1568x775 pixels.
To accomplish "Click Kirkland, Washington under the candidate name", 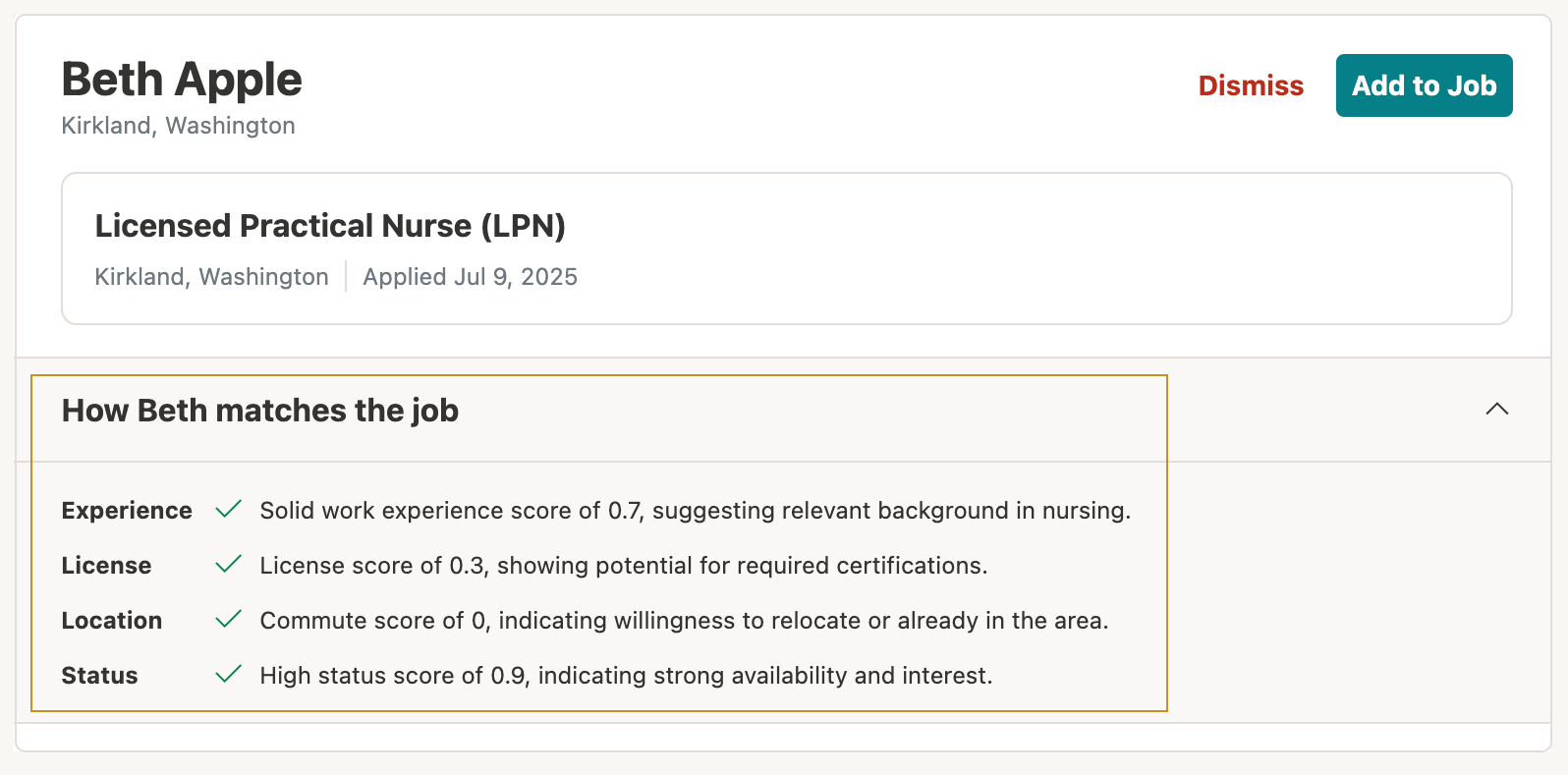I will pyautogui.click(x=178, y=126).
